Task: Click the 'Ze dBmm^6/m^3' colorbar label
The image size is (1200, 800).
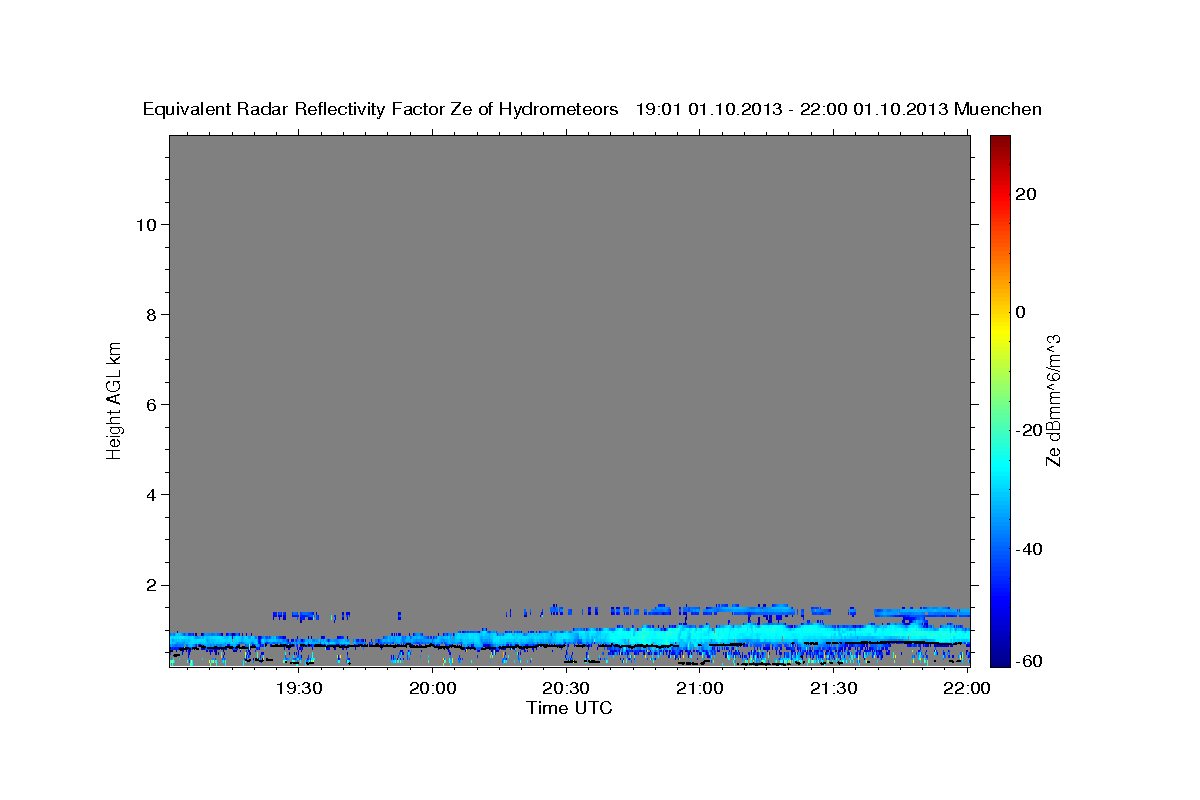Action: pyautogui.click(x=1052, y=400)
